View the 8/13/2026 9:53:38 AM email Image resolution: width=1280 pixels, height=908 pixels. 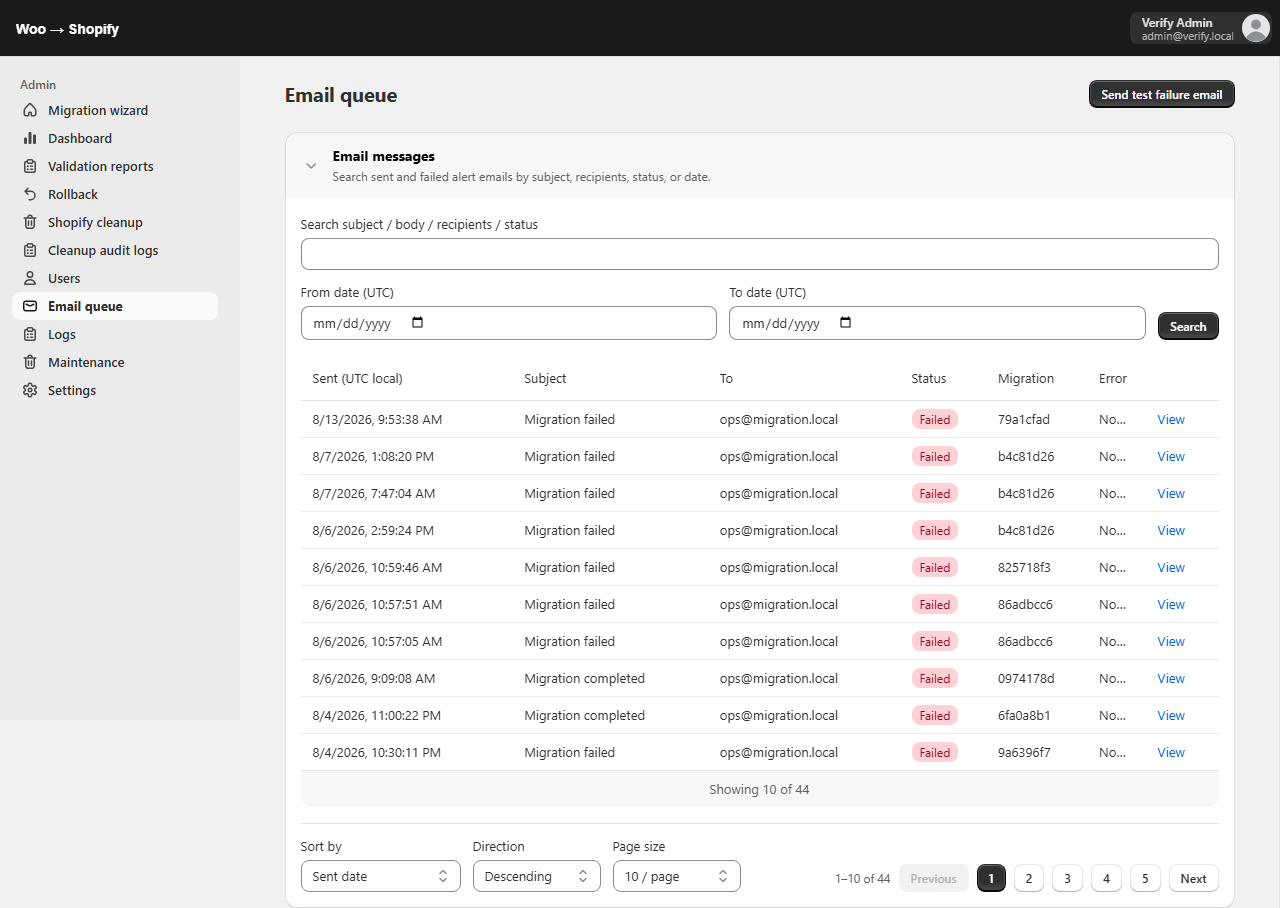[x=1171, y=420]
